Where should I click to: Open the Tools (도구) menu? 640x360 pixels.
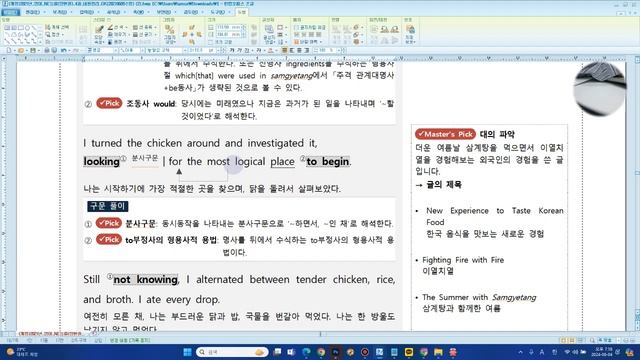click(x=218, y=12)
